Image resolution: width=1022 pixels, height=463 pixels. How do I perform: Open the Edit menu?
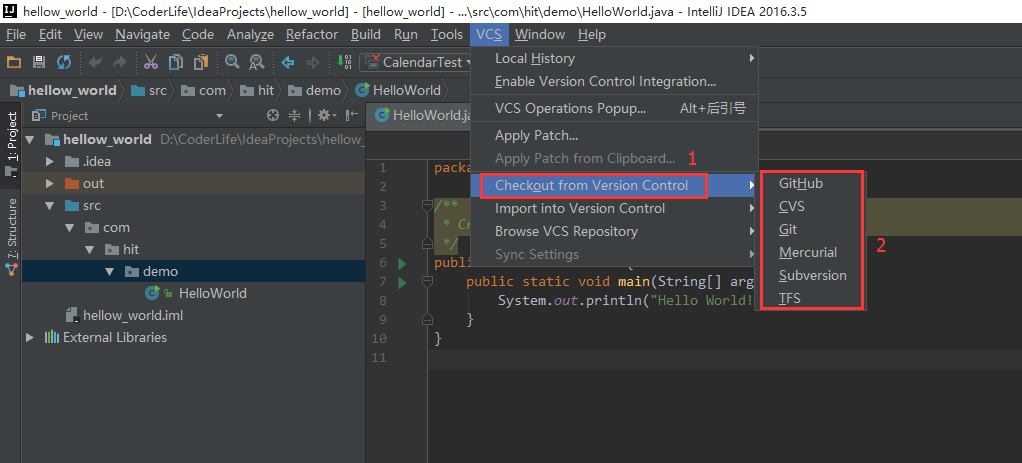[50, 35]
